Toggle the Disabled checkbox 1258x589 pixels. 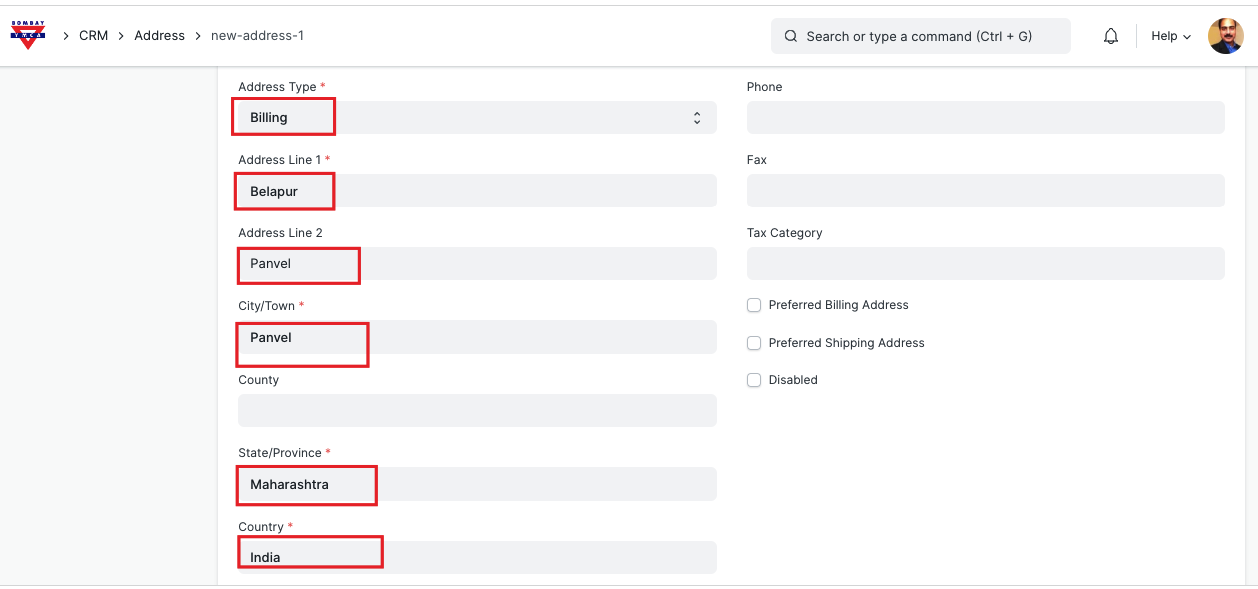coord(754,380)
